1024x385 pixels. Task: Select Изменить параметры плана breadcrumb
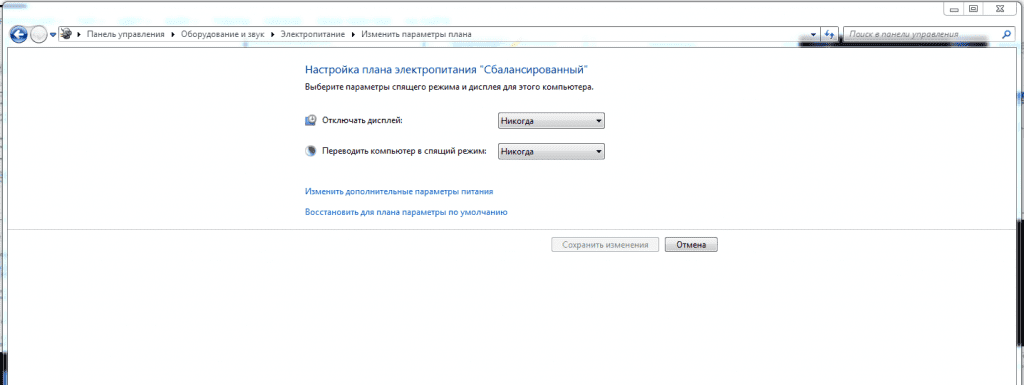pos(417,34)
